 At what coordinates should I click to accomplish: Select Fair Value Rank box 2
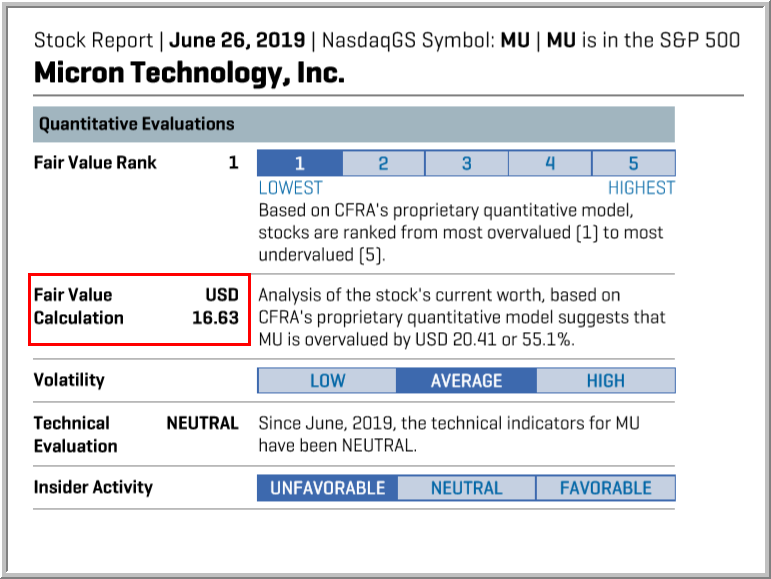(383, 163)
